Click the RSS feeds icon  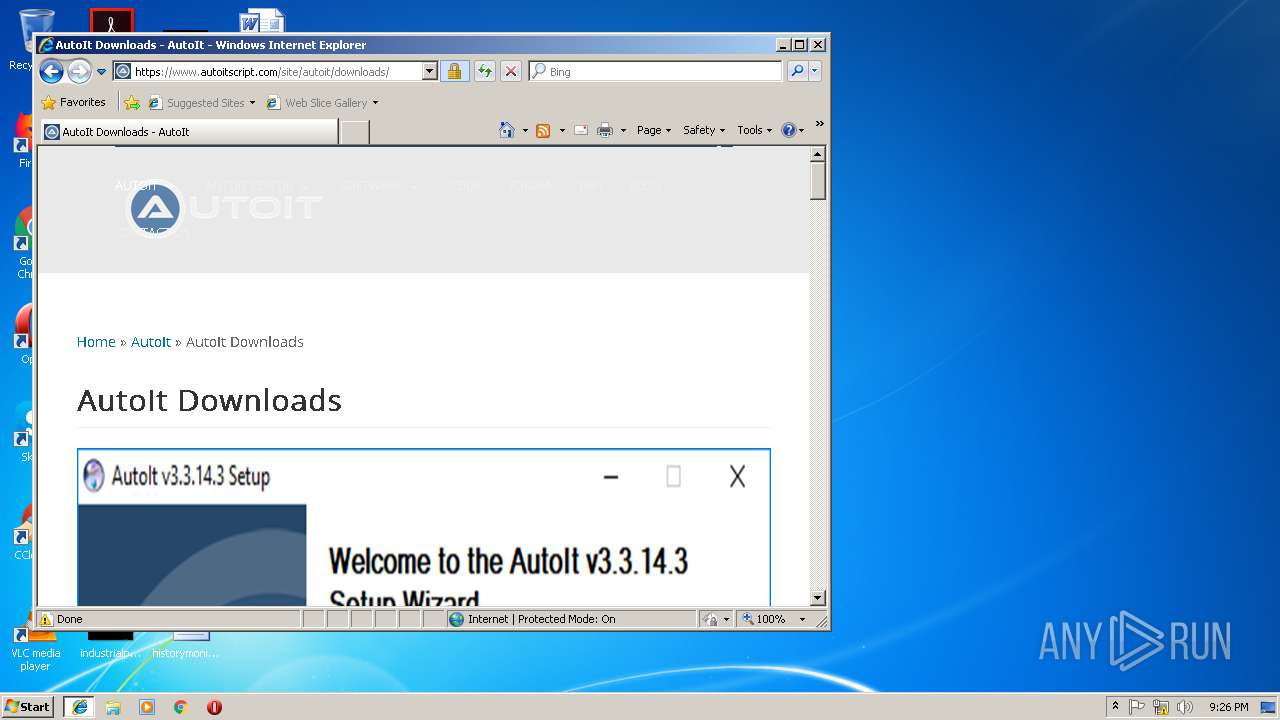[x=543, y=130]
